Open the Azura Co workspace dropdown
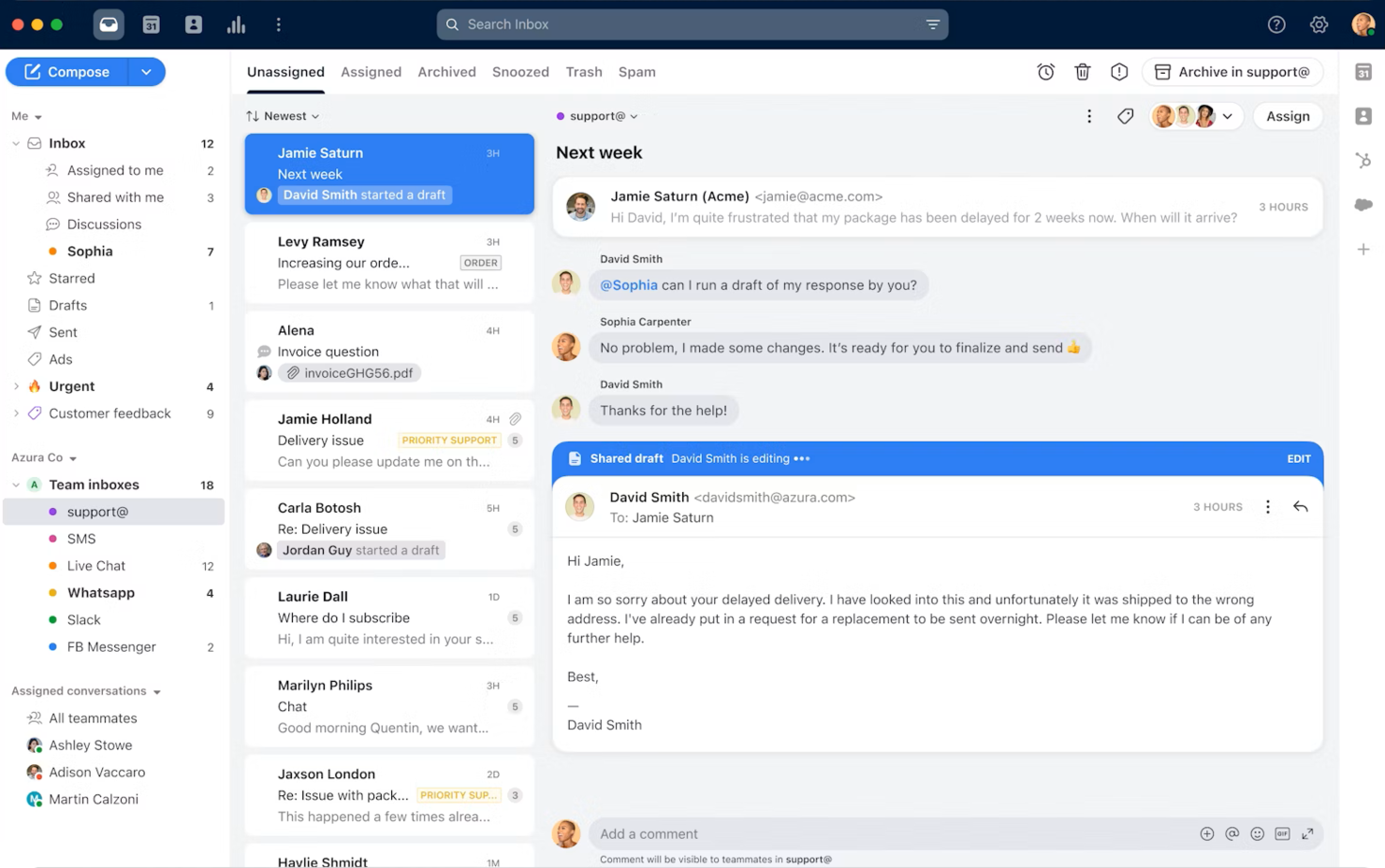Viewport: 1385px width, 868px height. 44,457
